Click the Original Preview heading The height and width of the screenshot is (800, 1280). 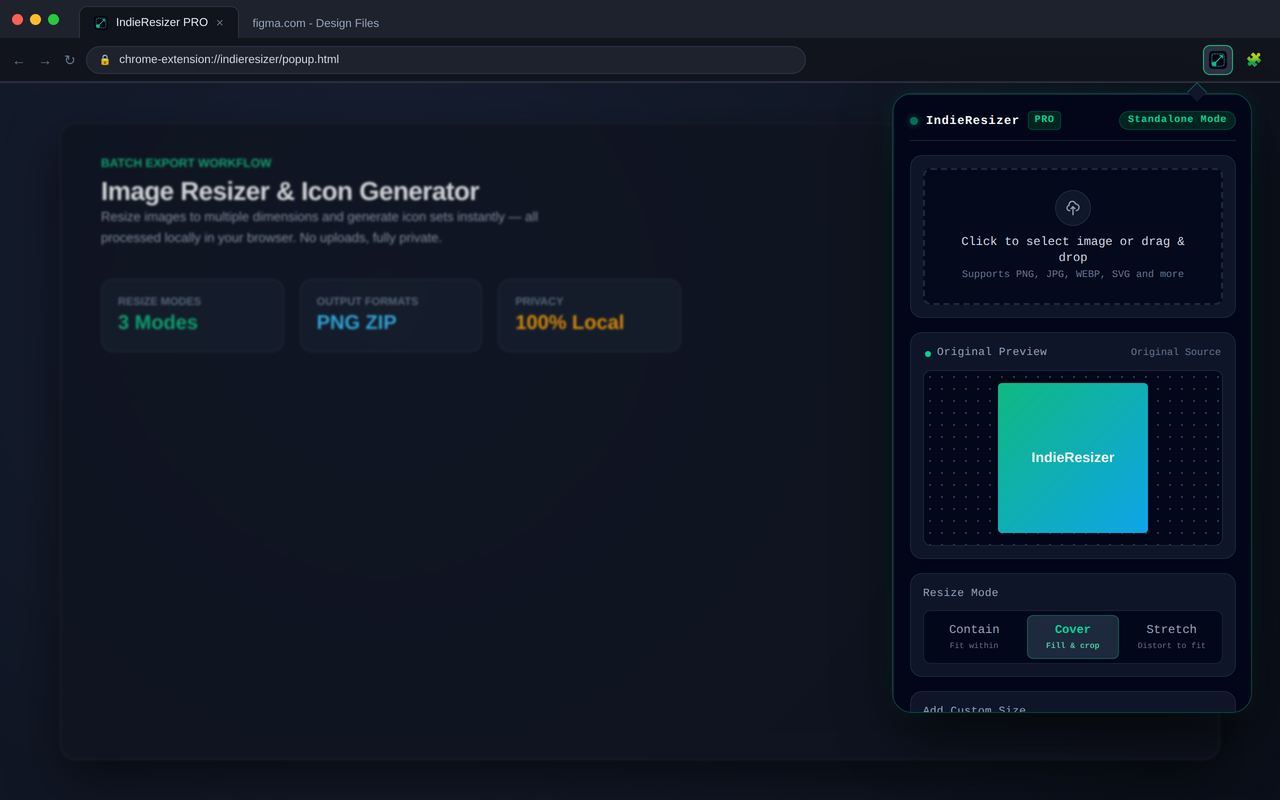tap(992, 352)
